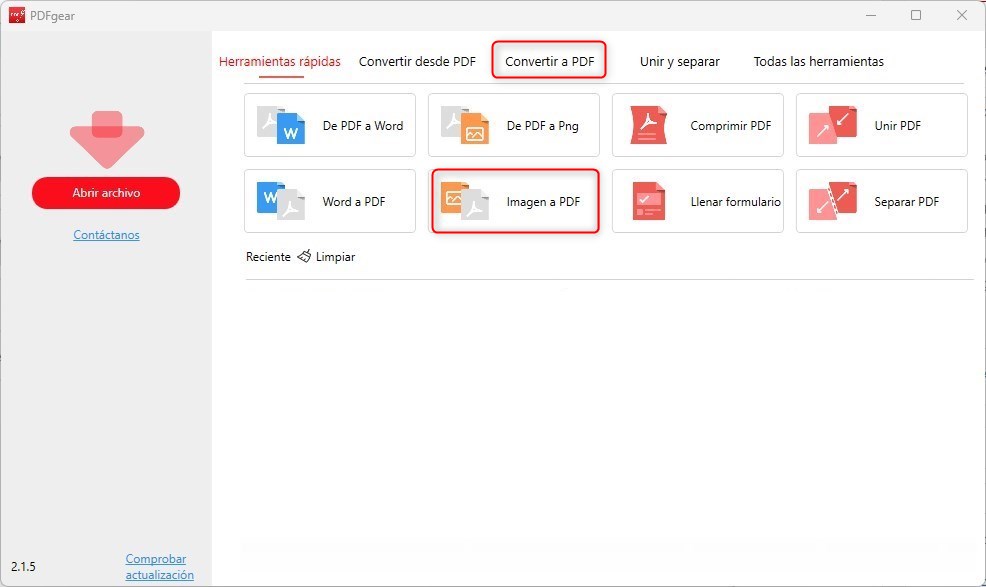This screenshot has height=587, width=986.
Task: Switch to the Unir y separar tab
Action: click(x=679, y=61)
